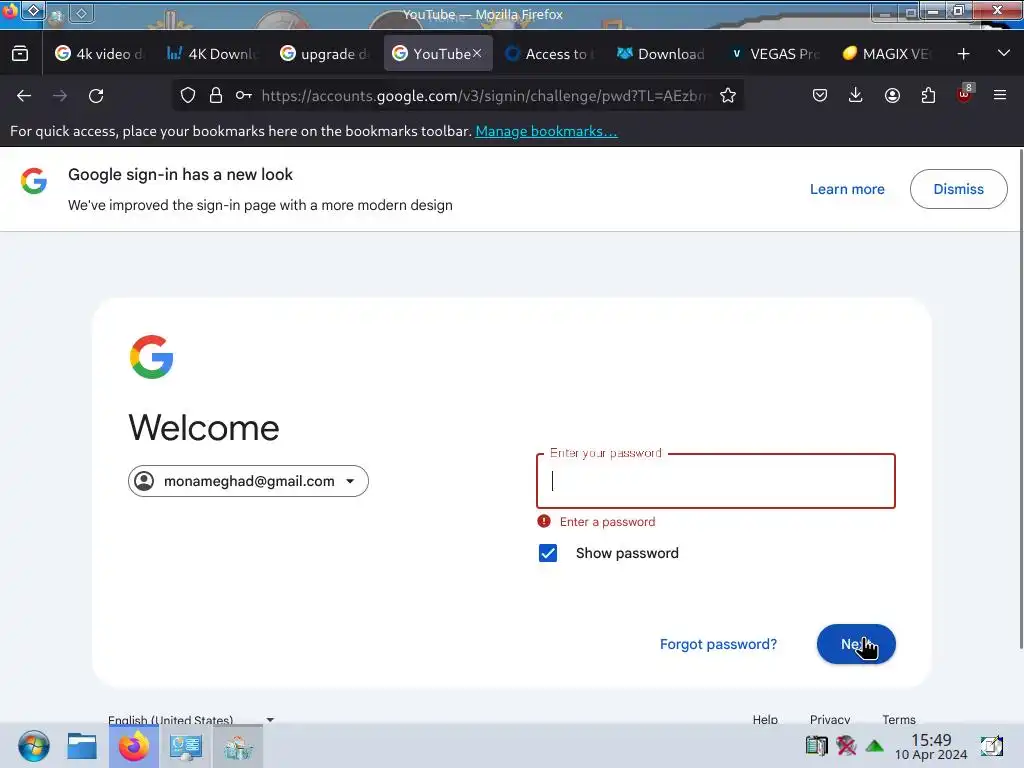Click Learn more about new sign-in

coord(847,189)
